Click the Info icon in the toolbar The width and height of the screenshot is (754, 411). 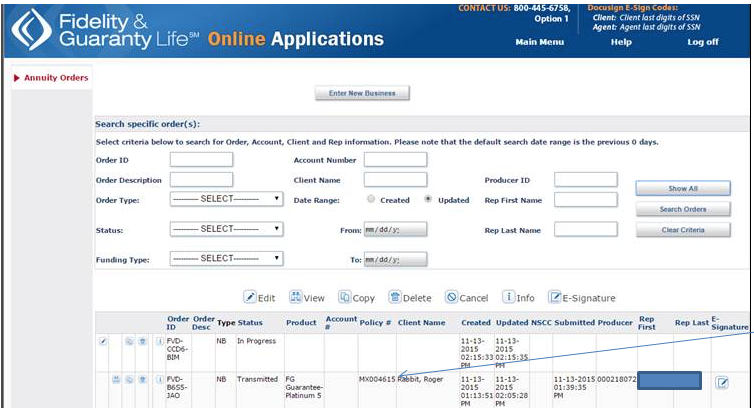[x=508, y=297]
